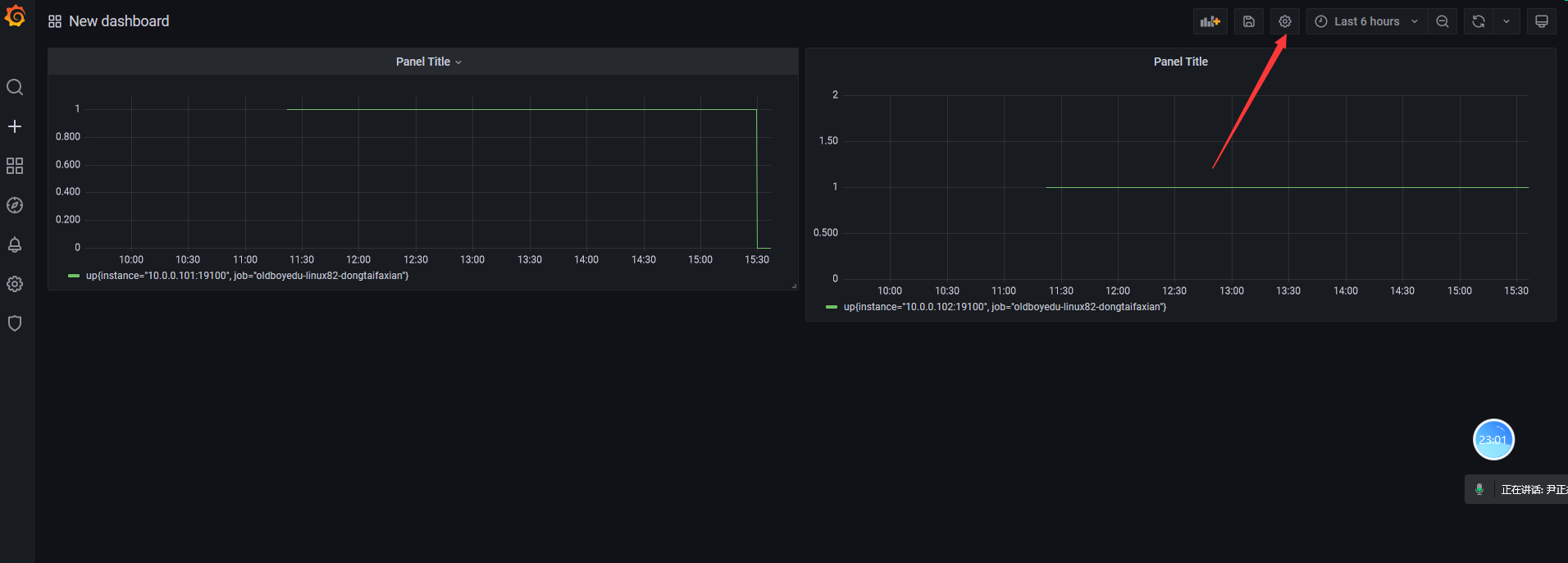Viewport: 1568px width, 563px height.
Task: Expand the left Panel Title menu
Action: [x=429, y=62]
